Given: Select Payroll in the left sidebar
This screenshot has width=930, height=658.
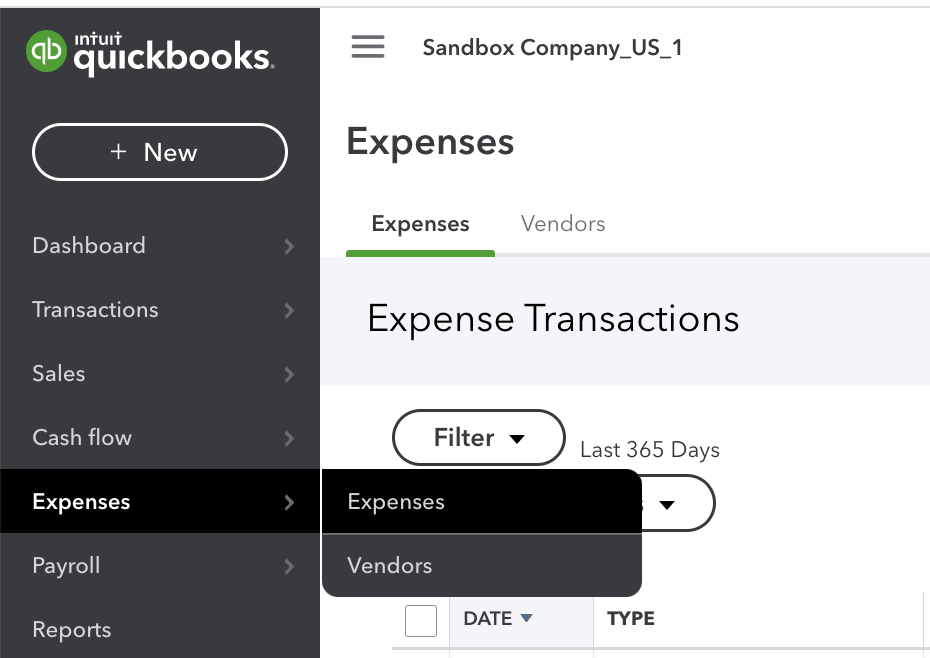Looking at the screenshot, I should [x=66, y=565].
